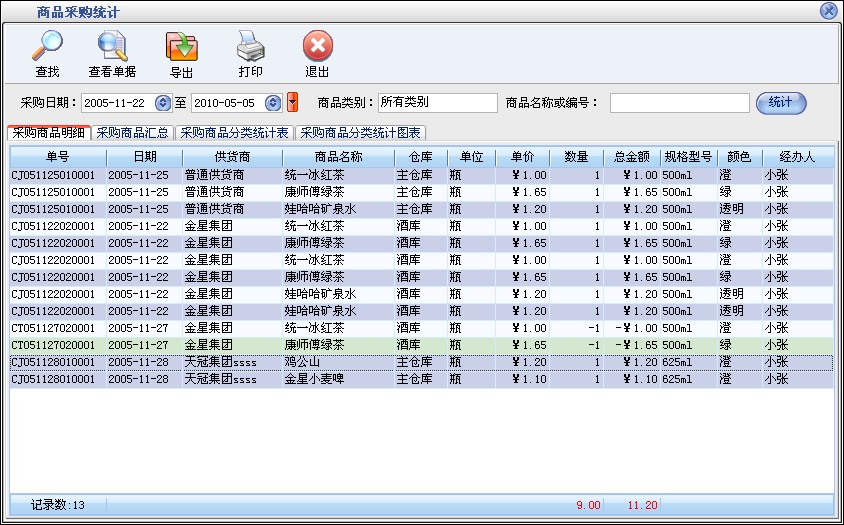This screenshot has height=525, width=844.
Task: Sort by the 单号 column header
Action: 57,157
